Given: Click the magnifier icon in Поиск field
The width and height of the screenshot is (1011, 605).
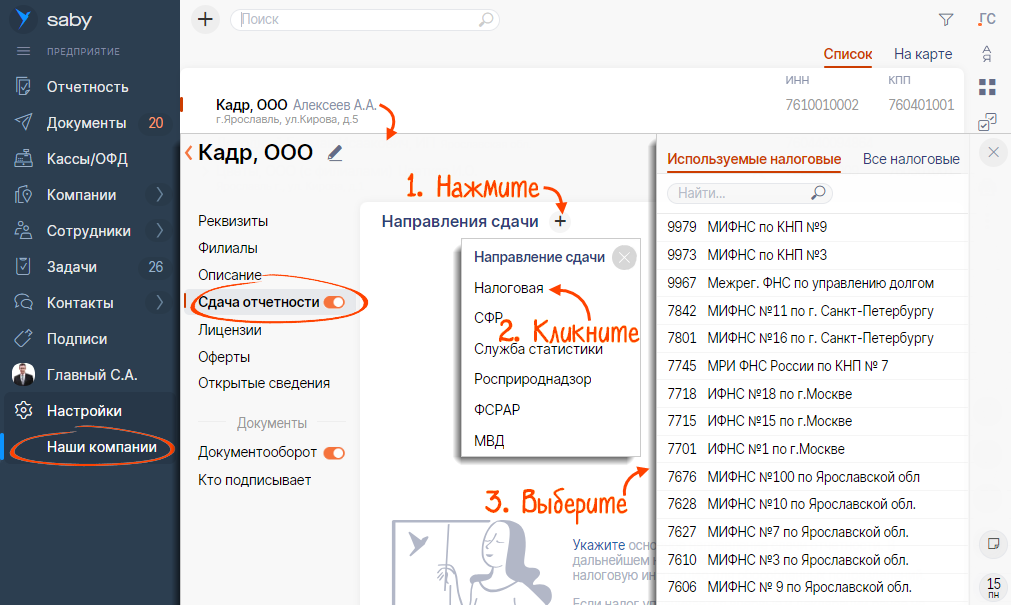Looking at the screenshot, I should pos(486,19).
